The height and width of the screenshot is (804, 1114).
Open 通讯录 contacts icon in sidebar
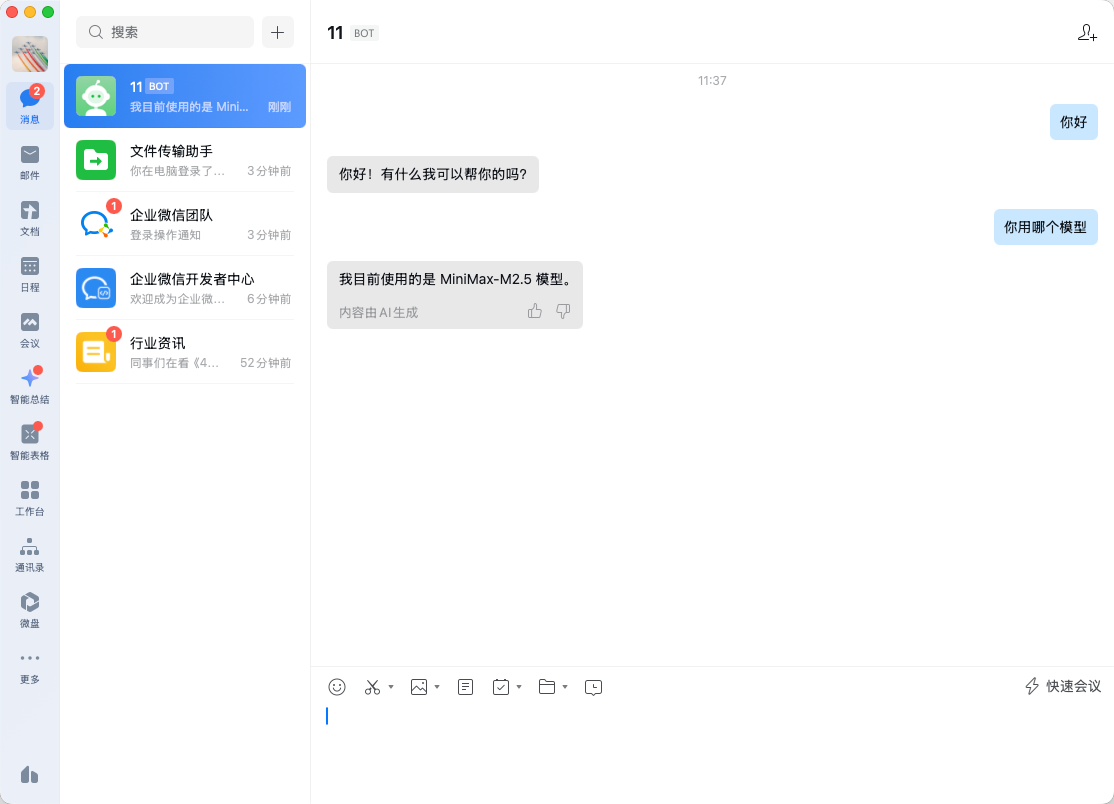(x=30, y=553)
